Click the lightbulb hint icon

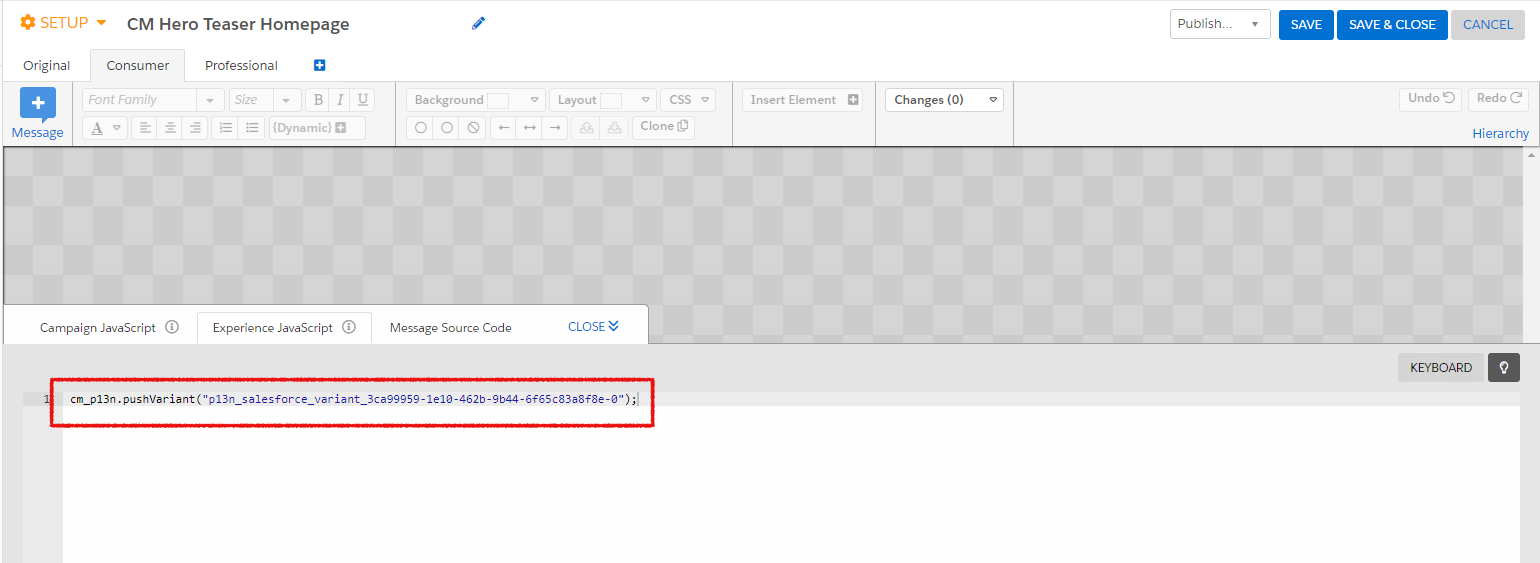(1504, 368)
